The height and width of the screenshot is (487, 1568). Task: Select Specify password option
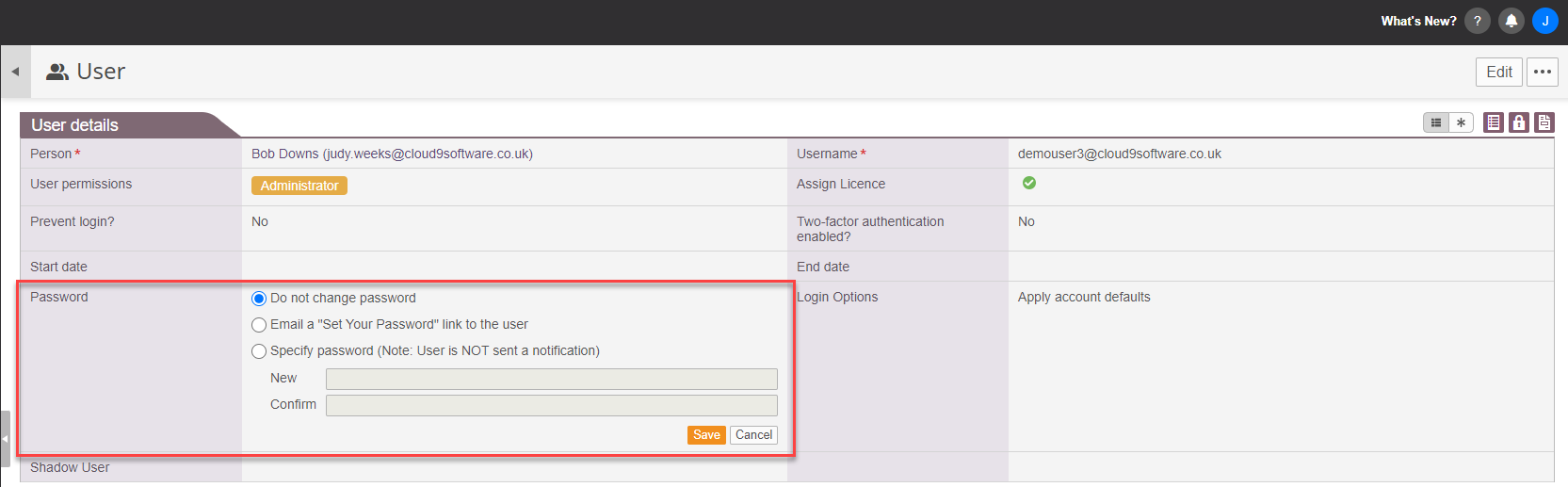pos(259,351)
